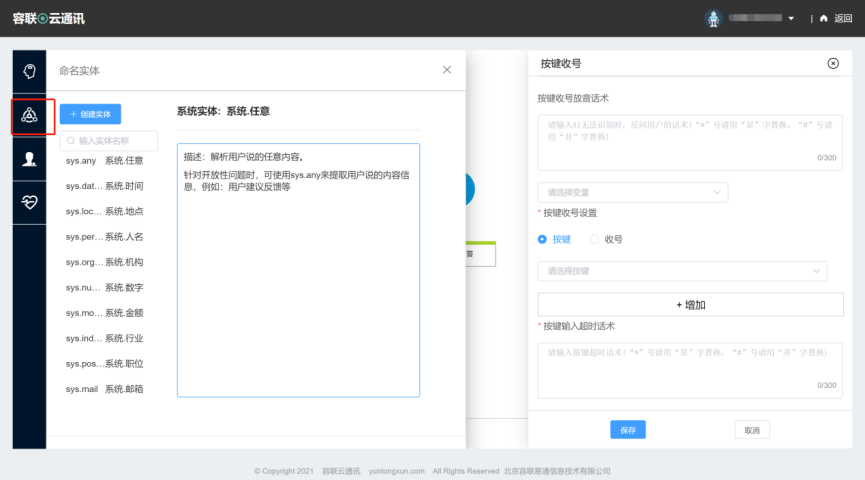
Task: Click the 容联云通讯 logo
Action: tap(49, 19)
